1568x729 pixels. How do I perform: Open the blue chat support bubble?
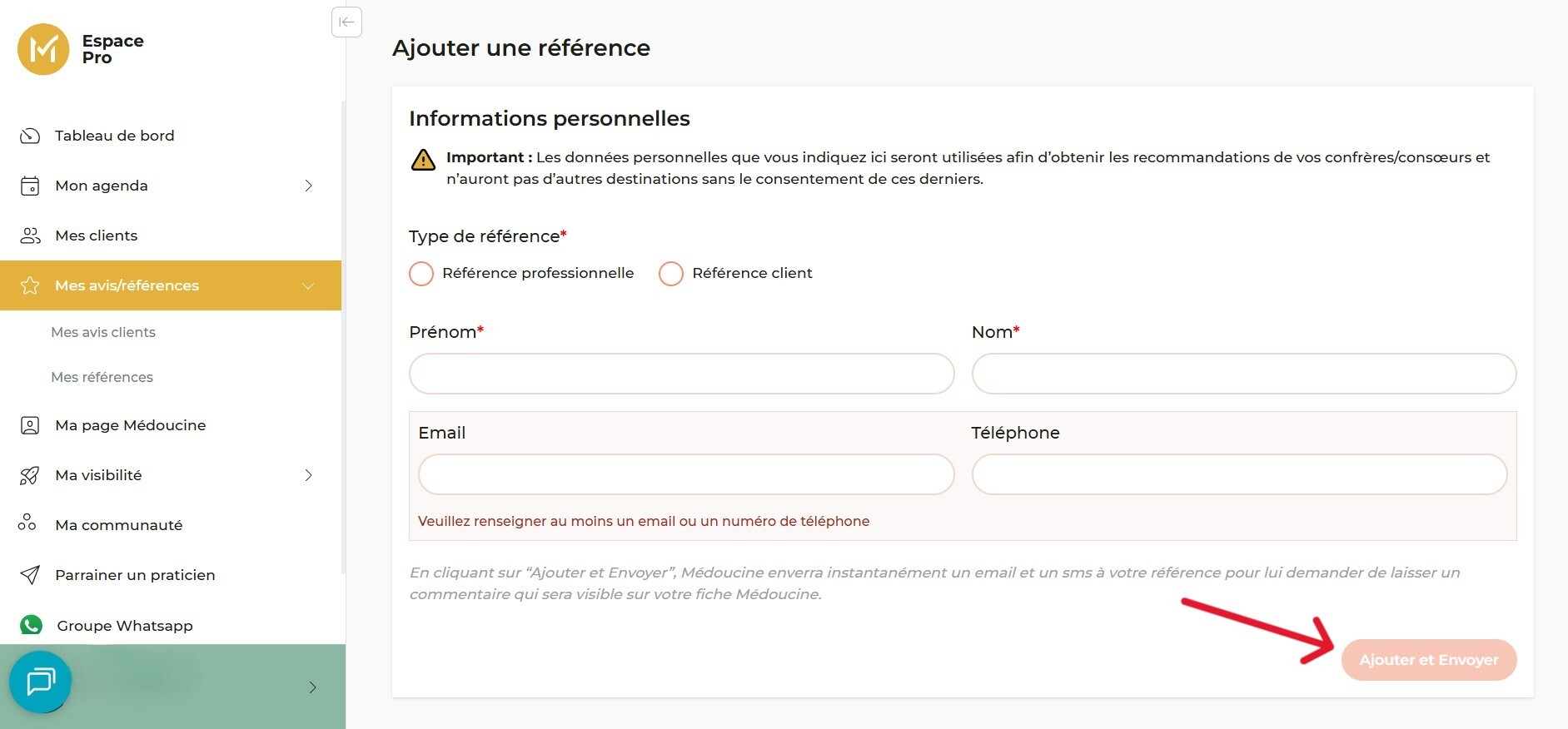coord(40,682)
